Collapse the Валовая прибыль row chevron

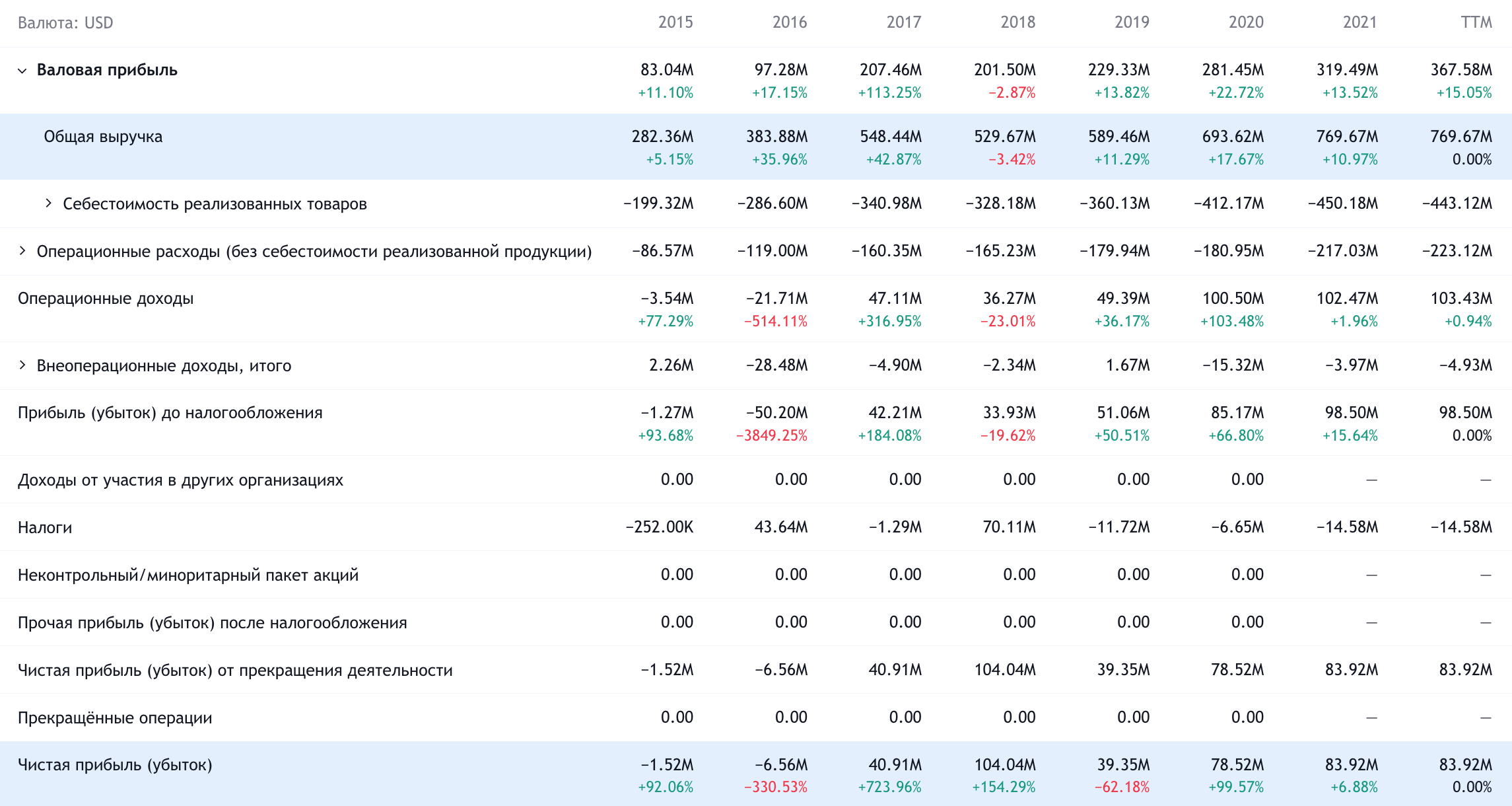click(x=22, y=71)
